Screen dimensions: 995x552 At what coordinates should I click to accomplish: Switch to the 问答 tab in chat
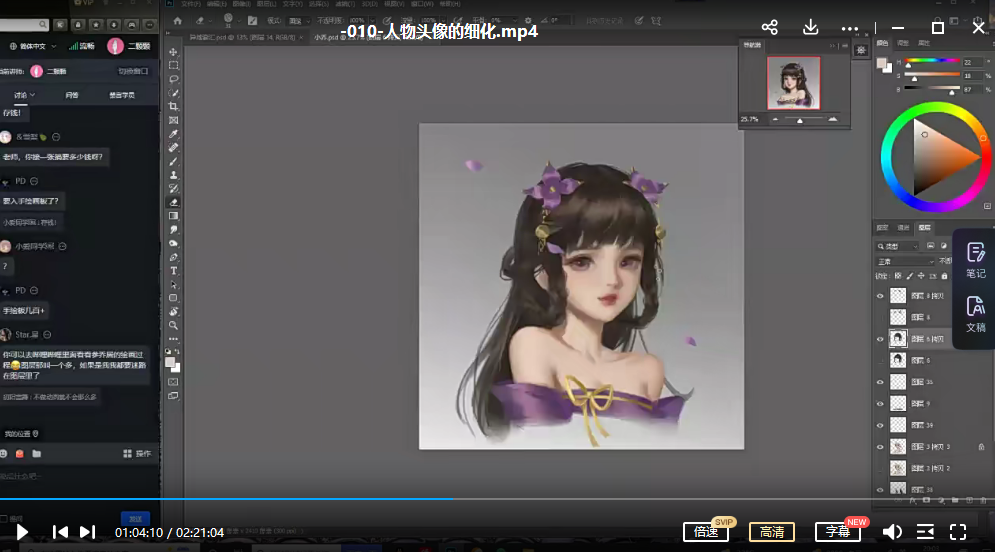point(72,95)
